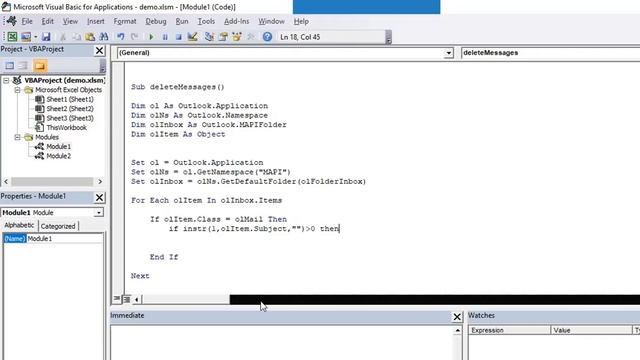
Task: Open the Add-Ins menu
Action: (x=236, y=21)
